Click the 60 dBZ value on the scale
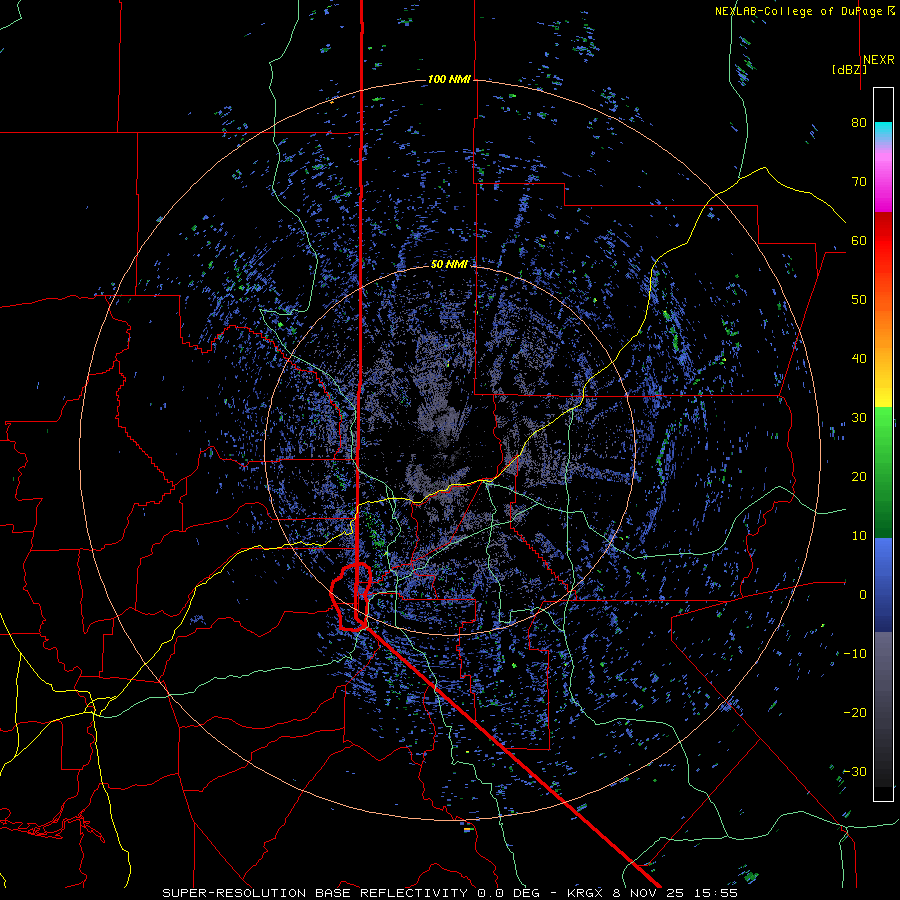Image resolution: width=900 pixels, height=900 pixels. coord(859,240)
